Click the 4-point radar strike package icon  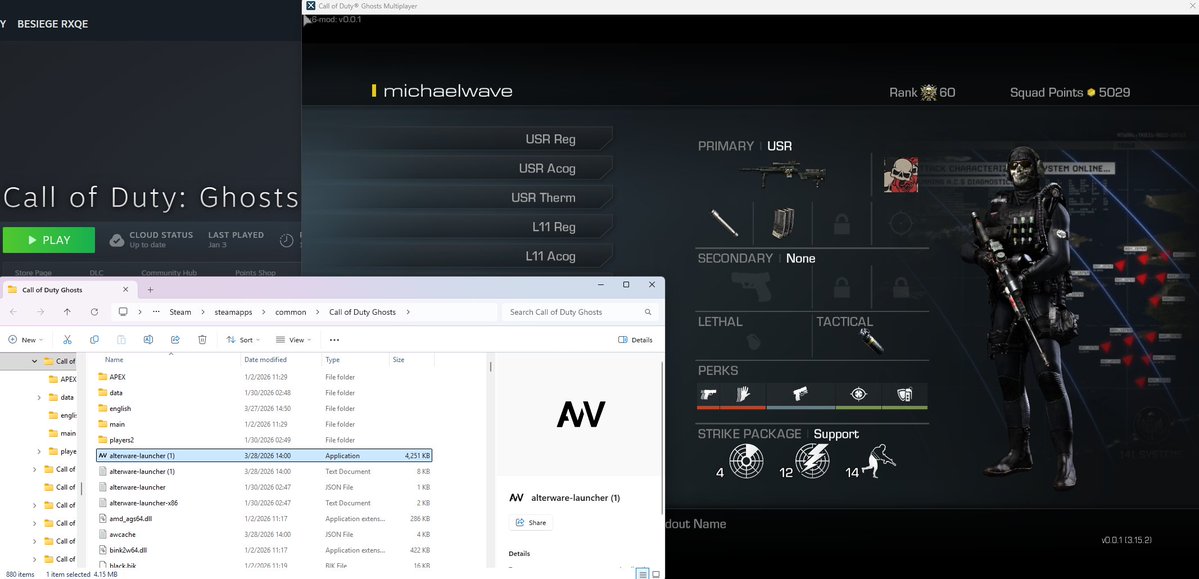pos(746,460)
